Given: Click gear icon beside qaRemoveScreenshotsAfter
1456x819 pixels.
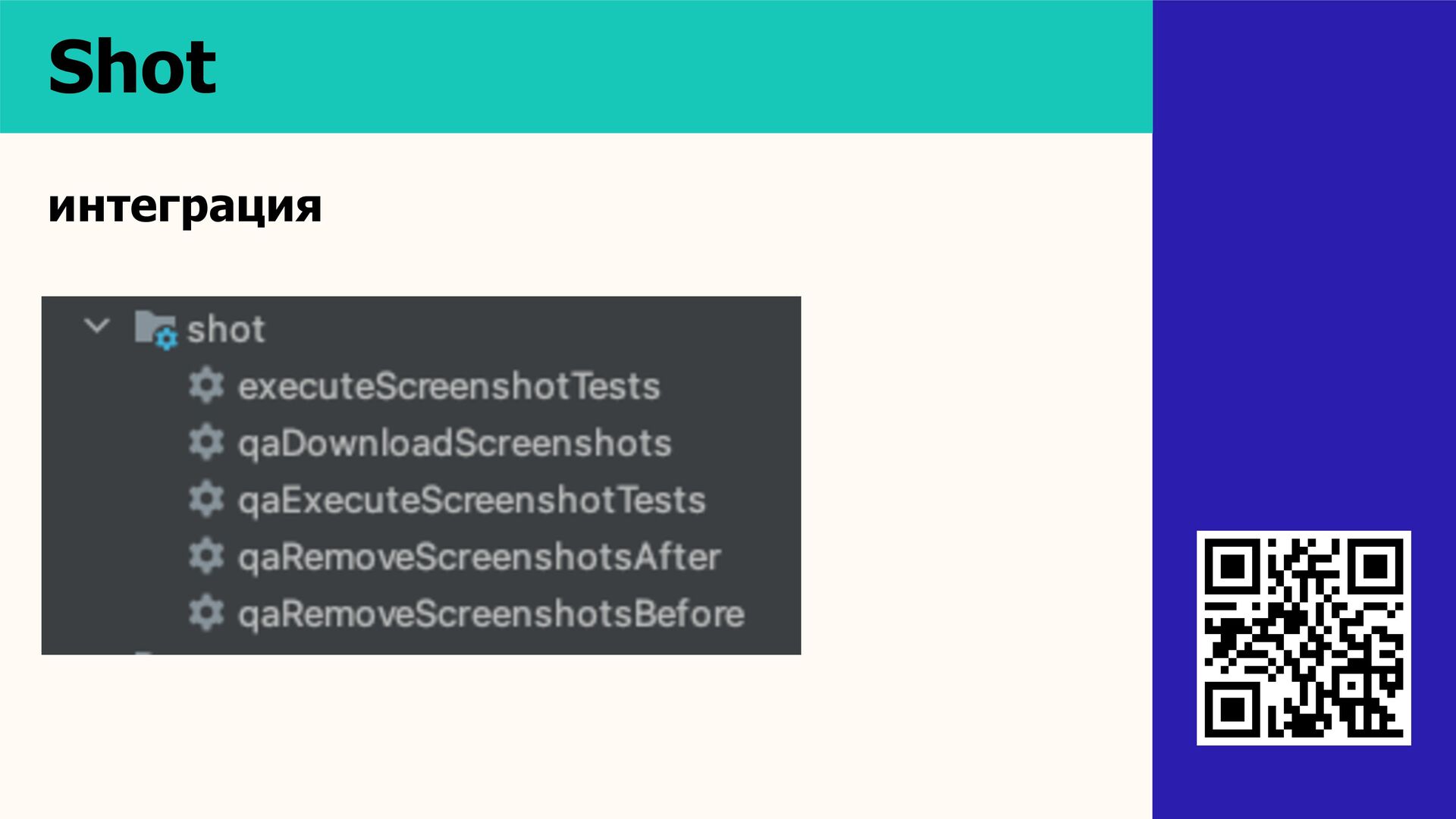Looking at the screenshot, I should point(206,556).
